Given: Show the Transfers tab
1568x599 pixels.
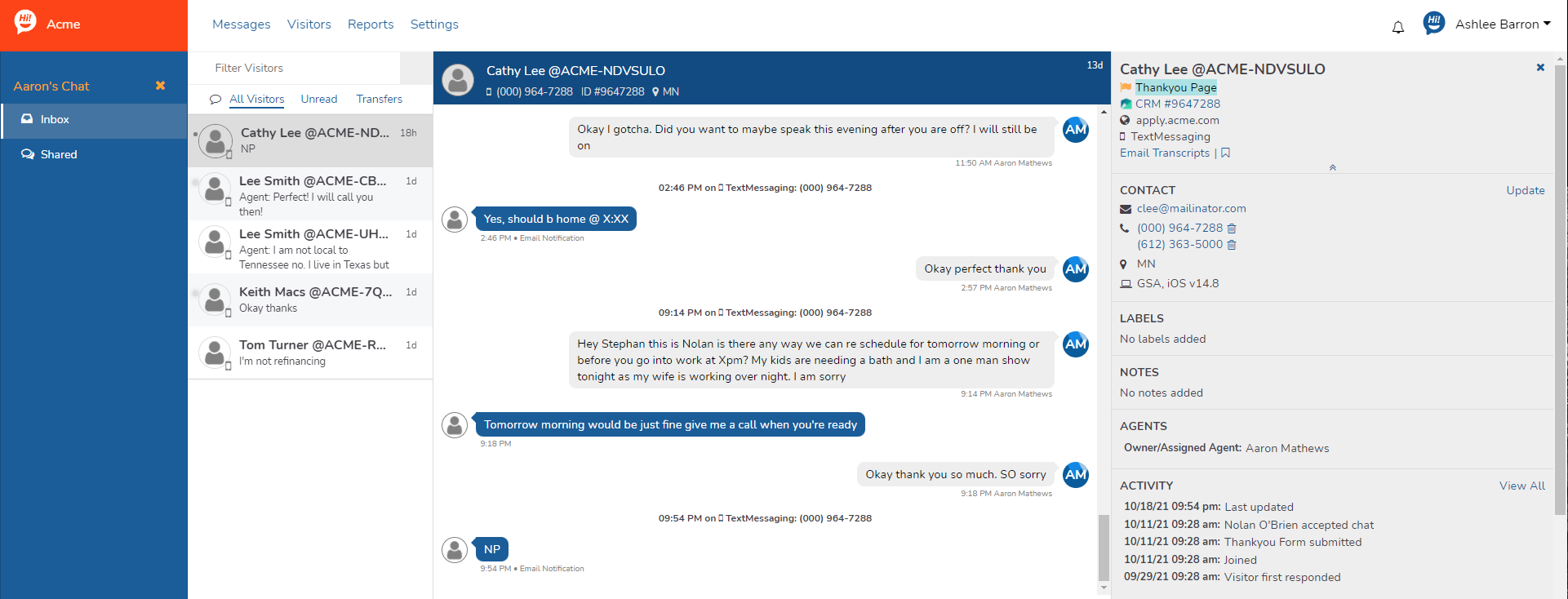Looking at the screenshot, I should click(379, 99).
